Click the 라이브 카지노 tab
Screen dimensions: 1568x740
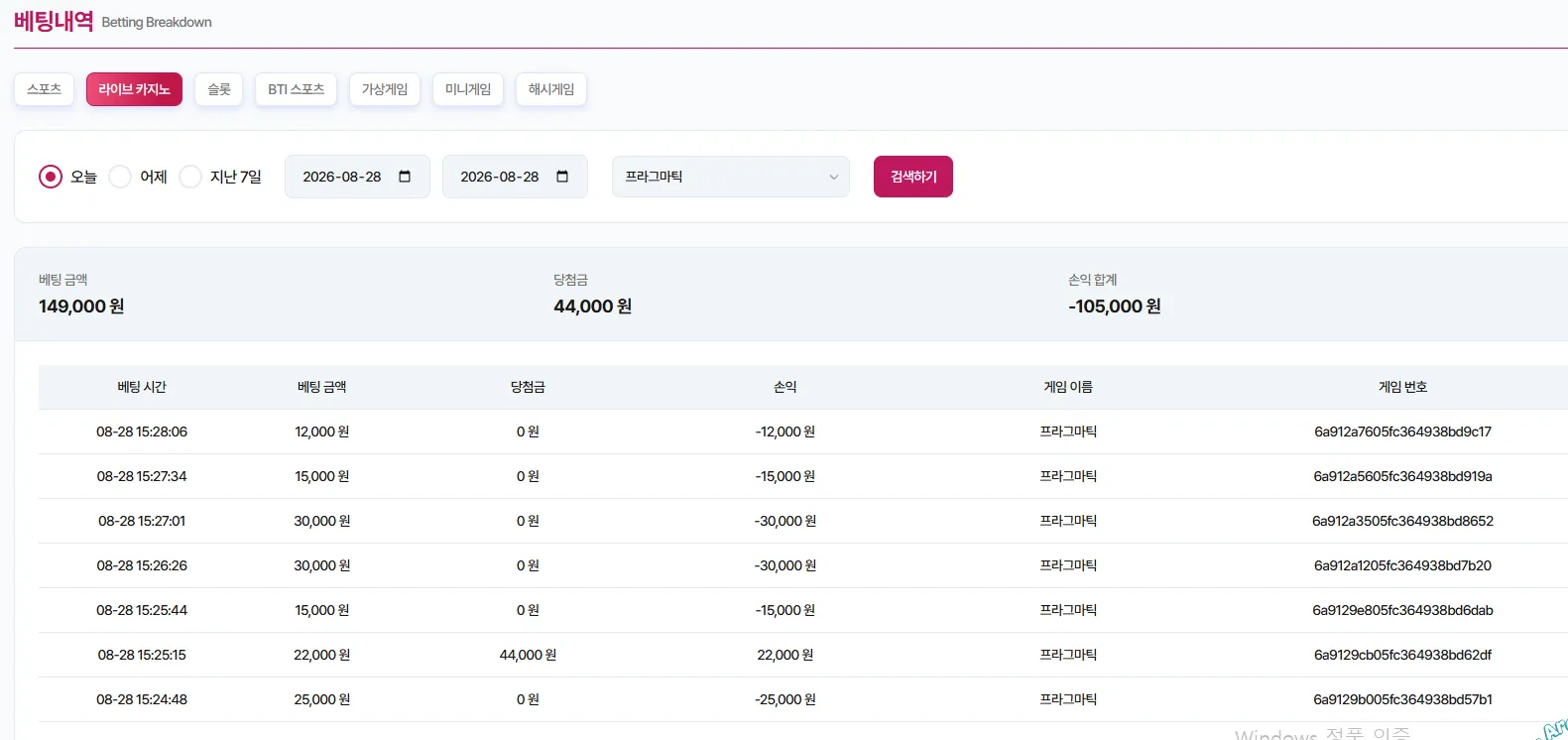[x=134, y=89]
